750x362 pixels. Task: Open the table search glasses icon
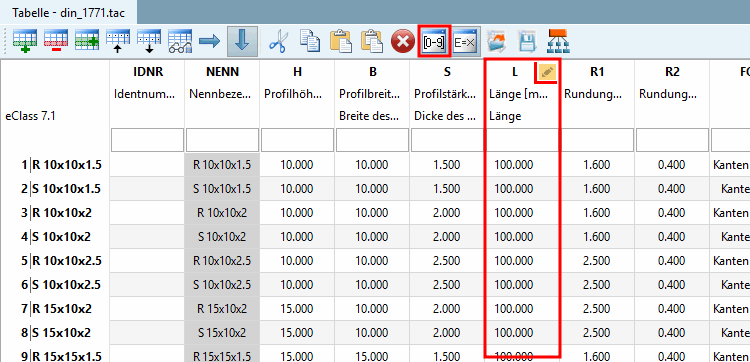click(x=180, y=42)
